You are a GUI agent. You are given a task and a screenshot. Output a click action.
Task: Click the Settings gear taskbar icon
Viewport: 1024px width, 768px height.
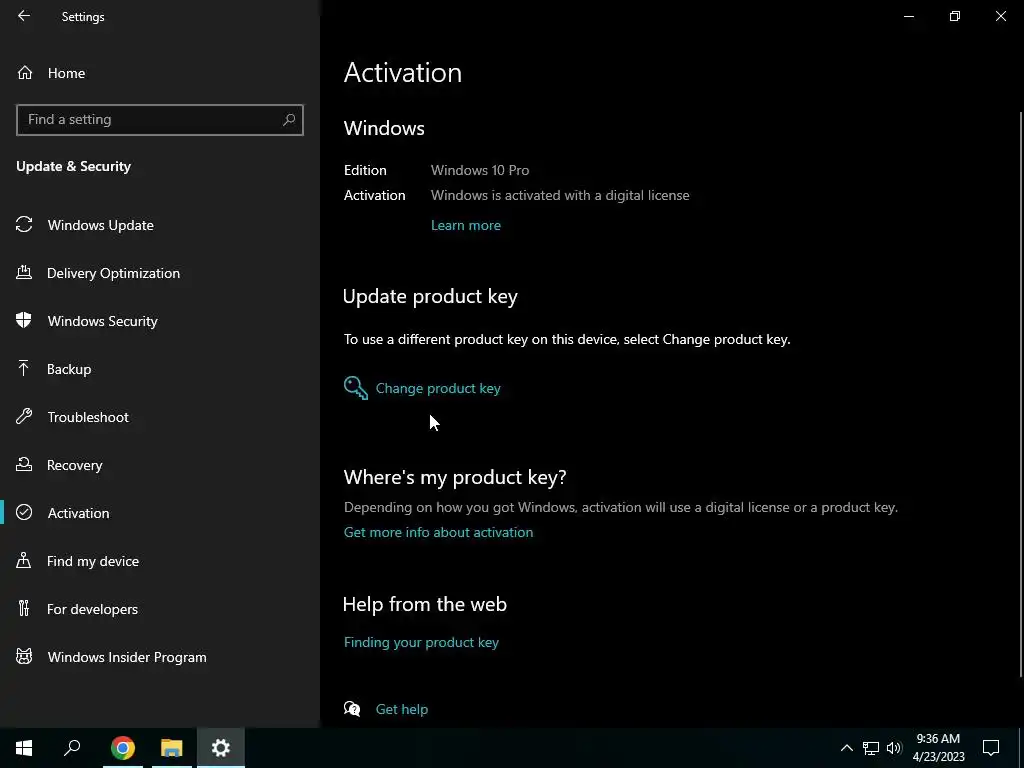221,748
